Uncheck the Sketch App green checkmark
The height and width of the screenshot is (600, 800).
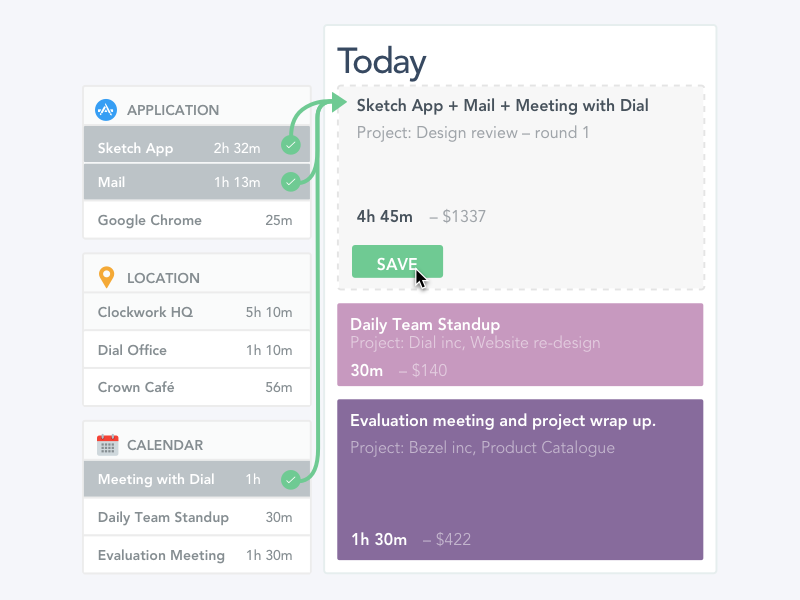(x=290, y=146)
